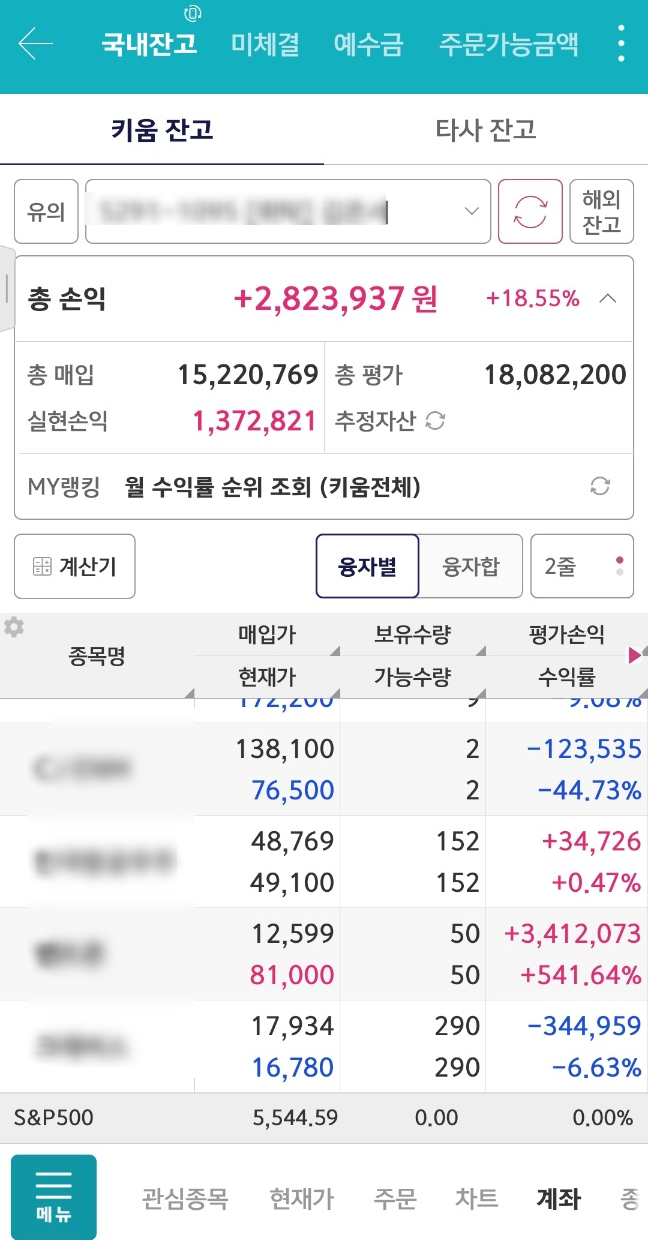Open column settings gear icon

click(x=14, y=627)
